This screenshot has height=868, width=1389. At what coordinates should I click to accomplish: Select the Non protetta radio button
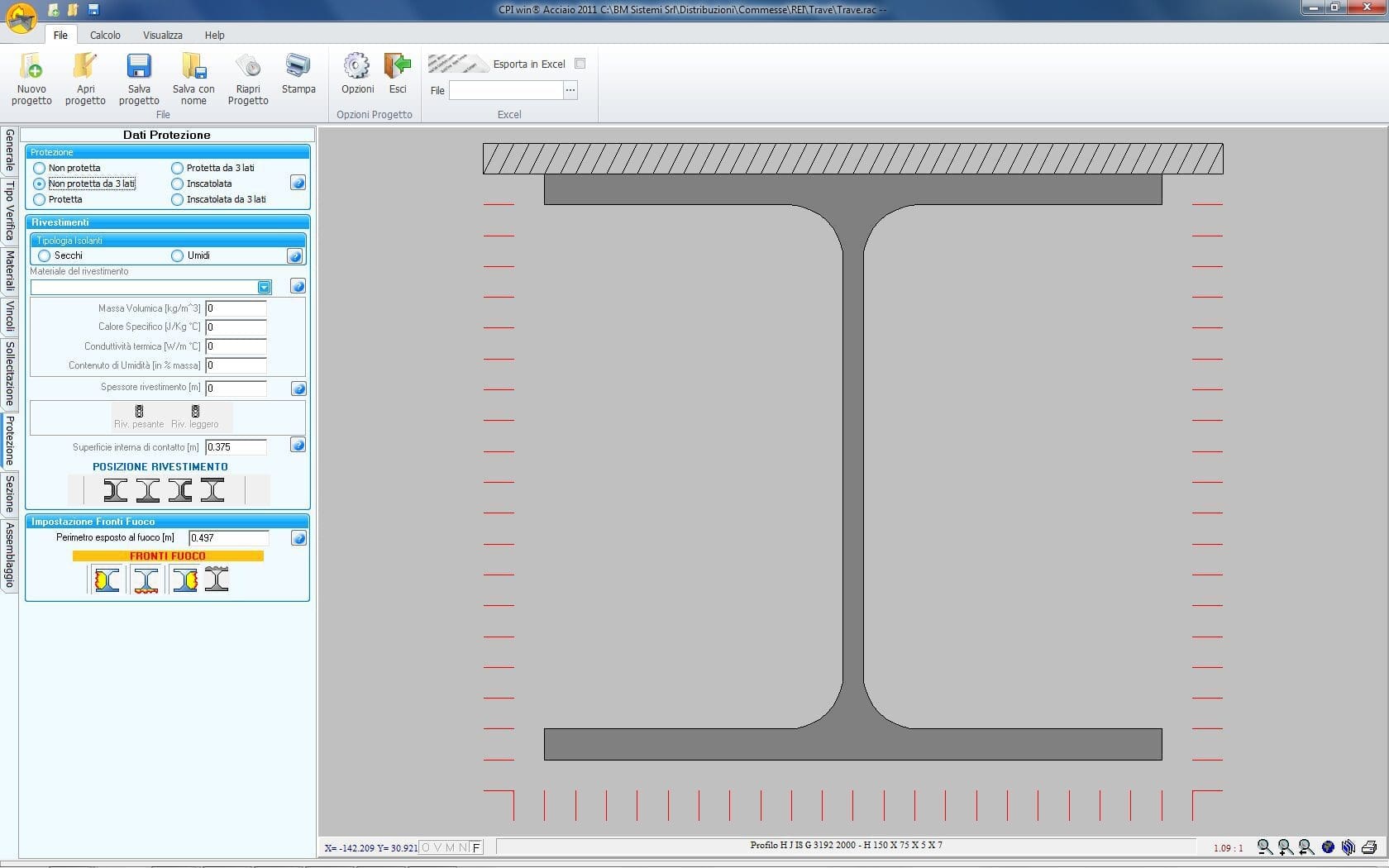40,168
